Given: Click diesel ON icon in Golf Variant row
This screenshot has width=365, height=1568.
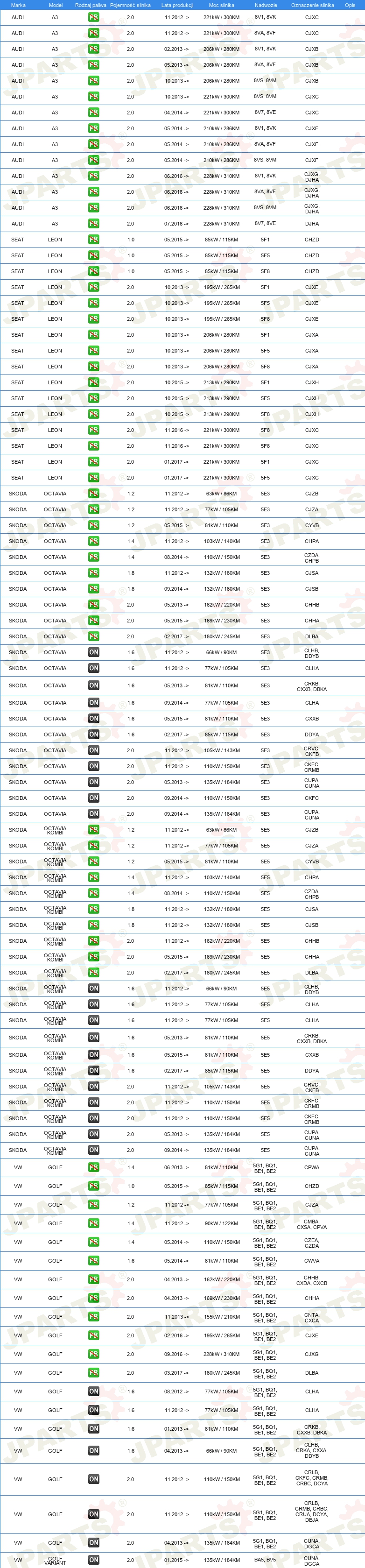Looking at the screenshot, I should (94, 1560).
